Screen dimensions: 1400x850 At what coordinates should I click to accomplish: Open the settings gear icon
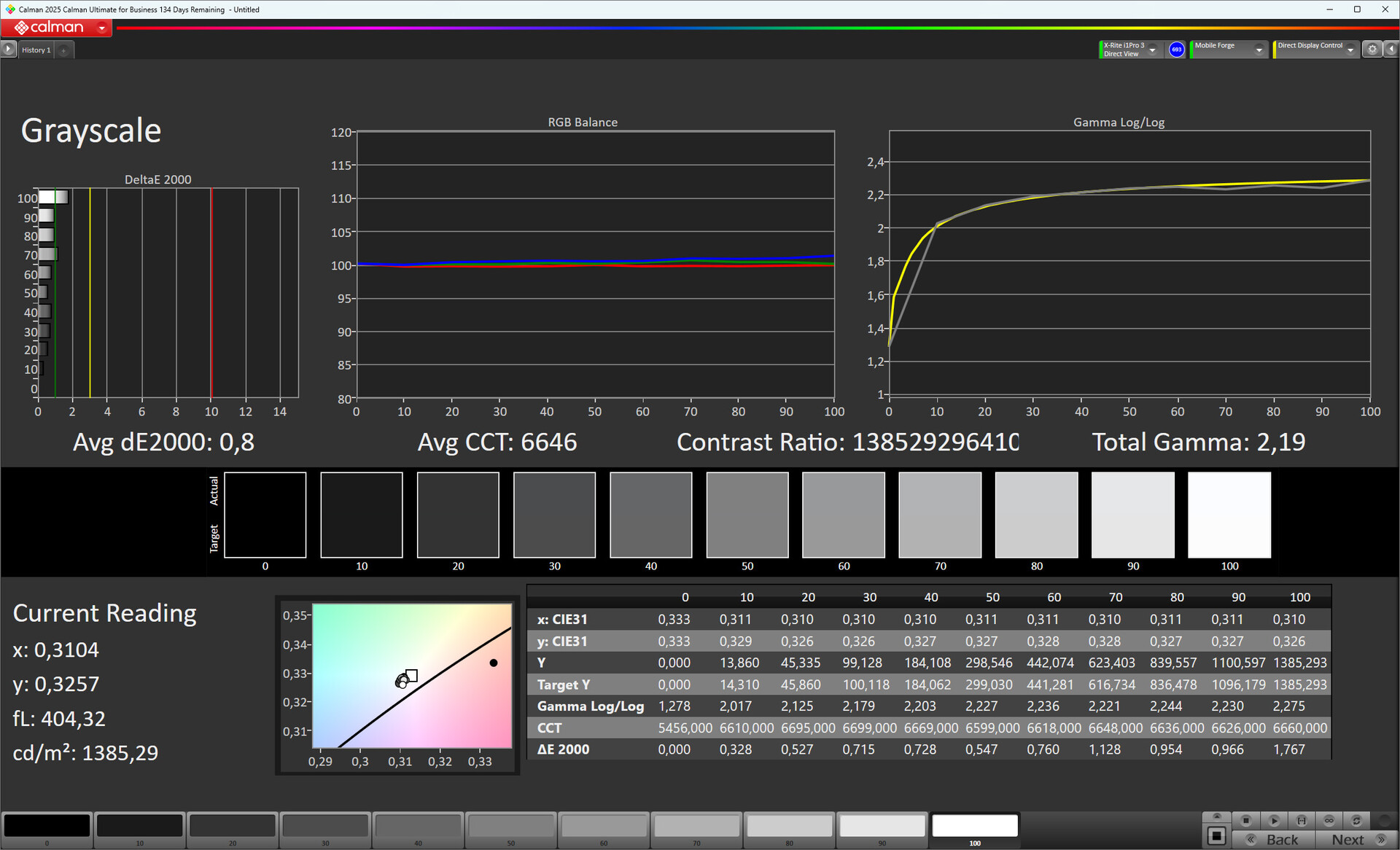pyautogui.click(x=1372, y=49)
